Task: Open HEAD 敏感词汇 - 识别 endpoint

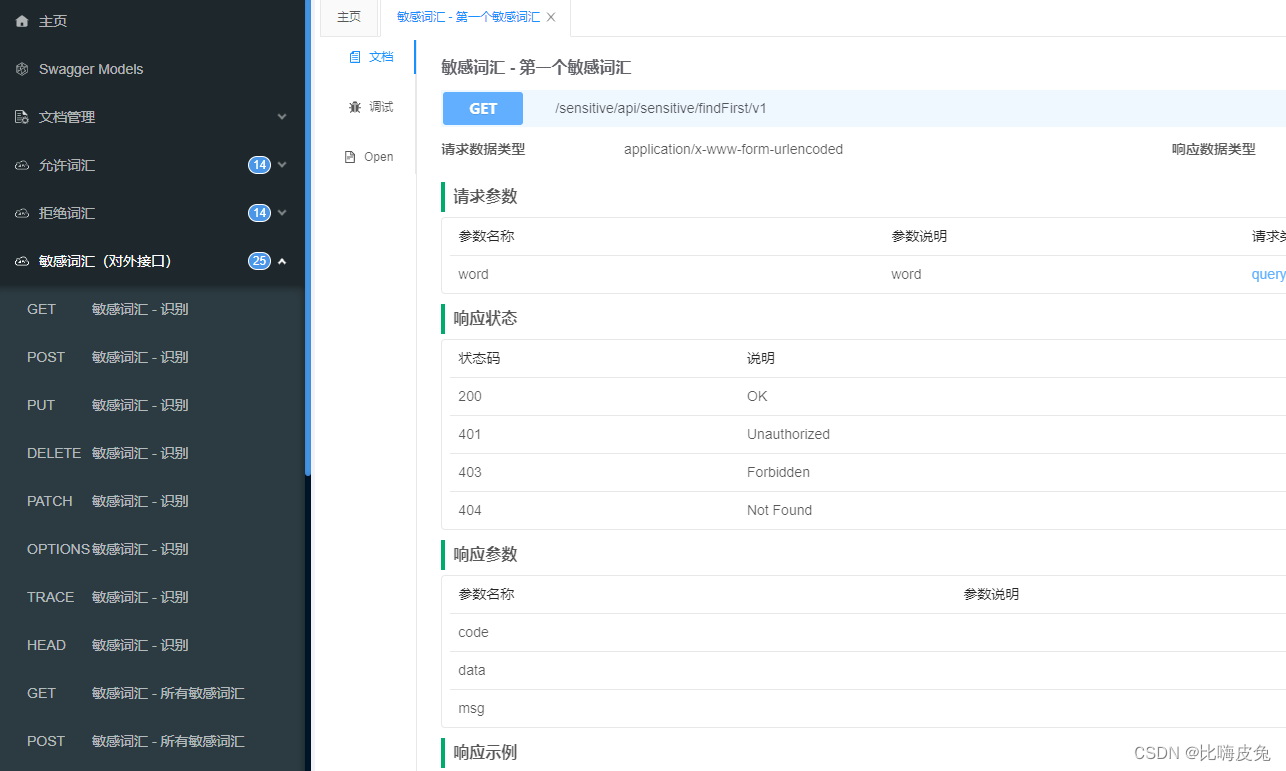Action: [152, 645]
